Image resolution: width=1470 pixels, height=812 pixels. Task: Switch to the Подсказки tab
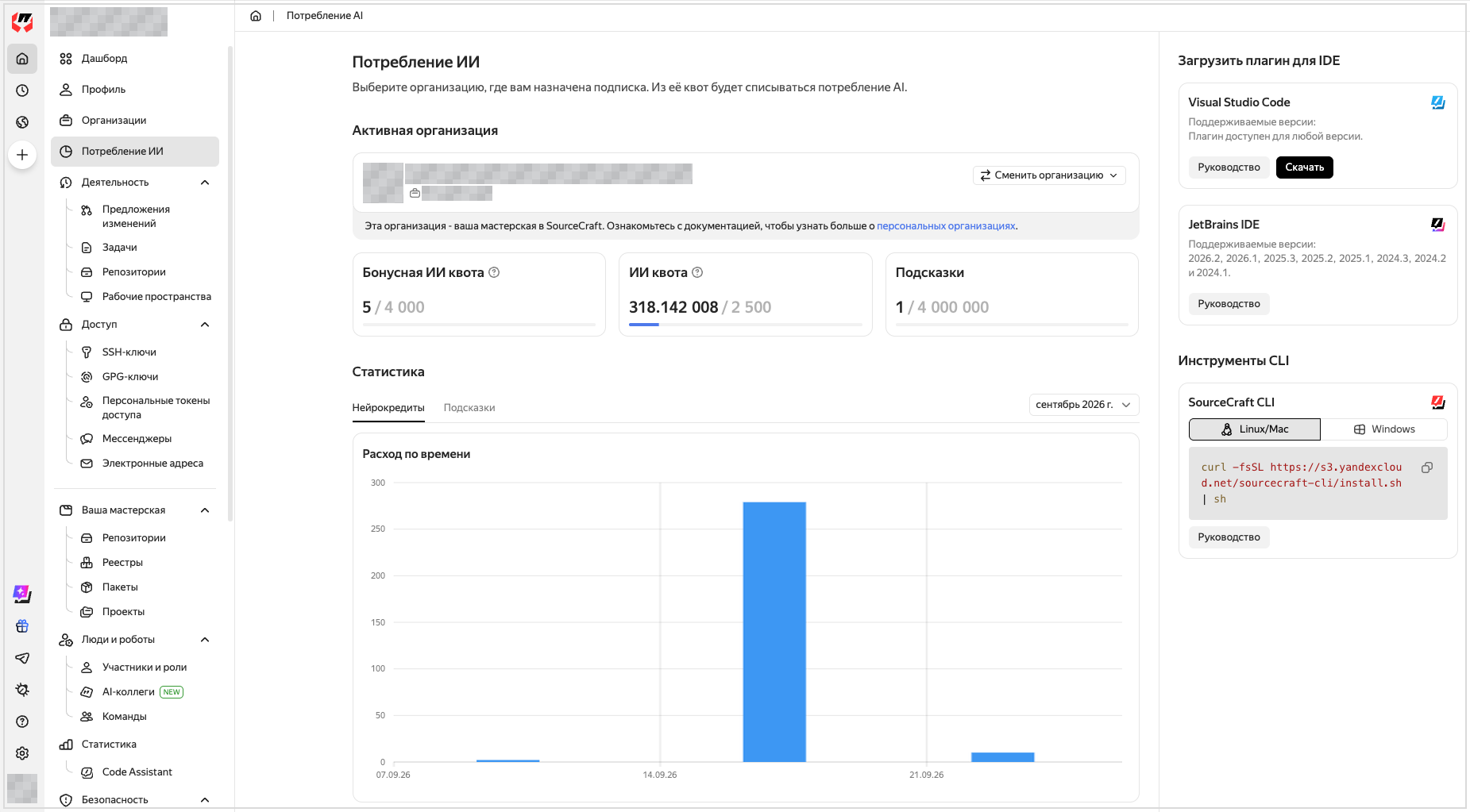click(x=469, y=408)
